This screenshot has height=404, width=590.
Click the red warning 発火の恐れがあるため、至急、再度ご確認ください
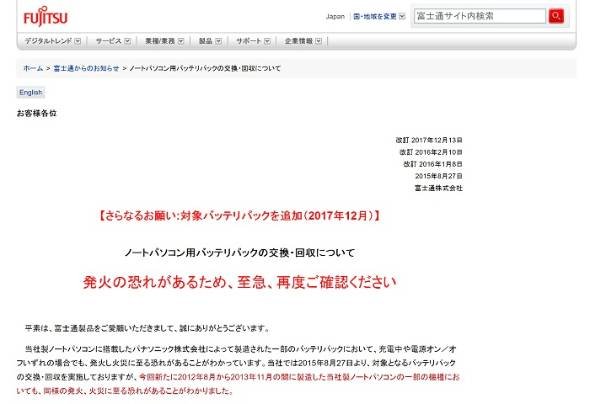240,282
